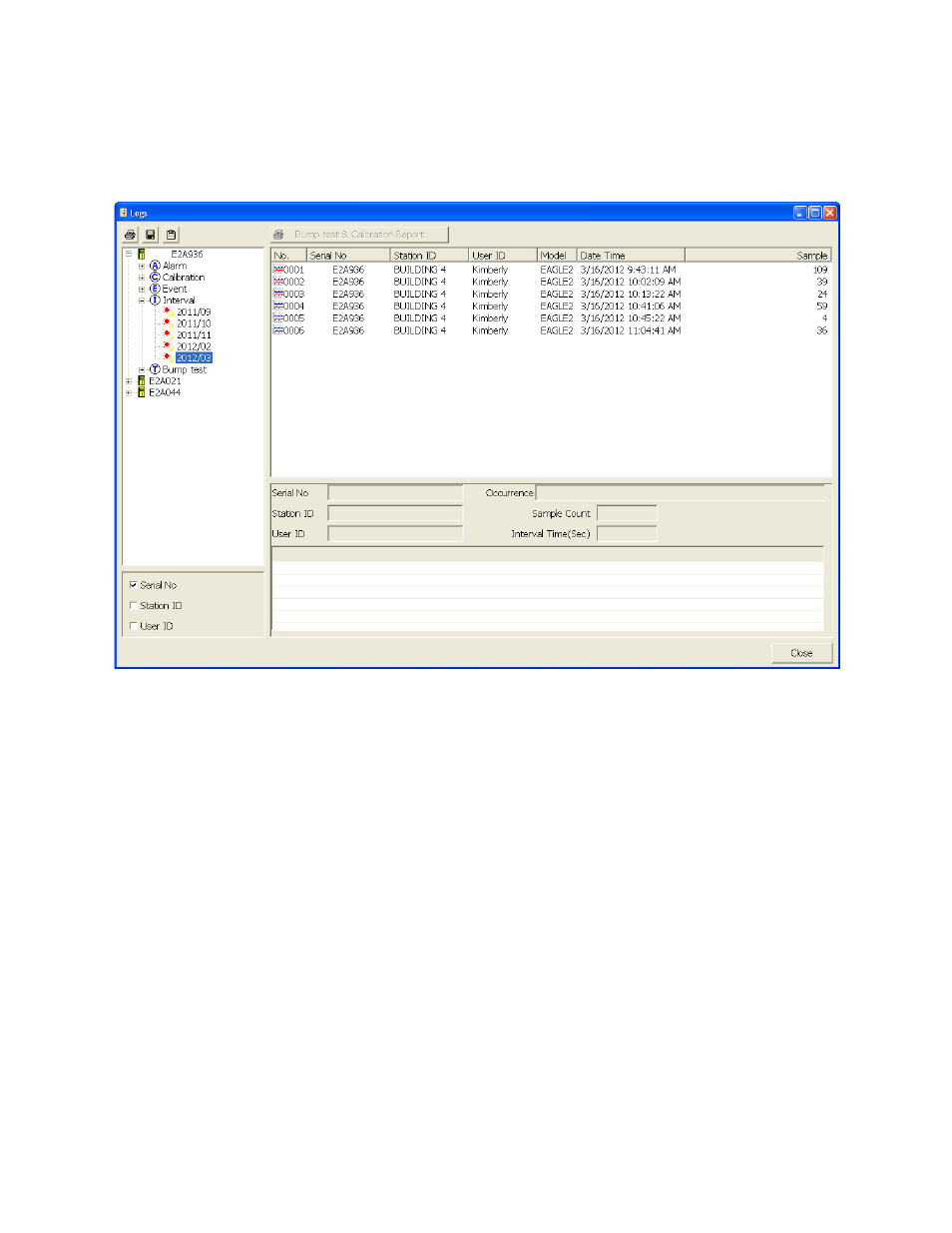Click the 2011/11 folder icon

pyautogui.click(x=169, y=334)
